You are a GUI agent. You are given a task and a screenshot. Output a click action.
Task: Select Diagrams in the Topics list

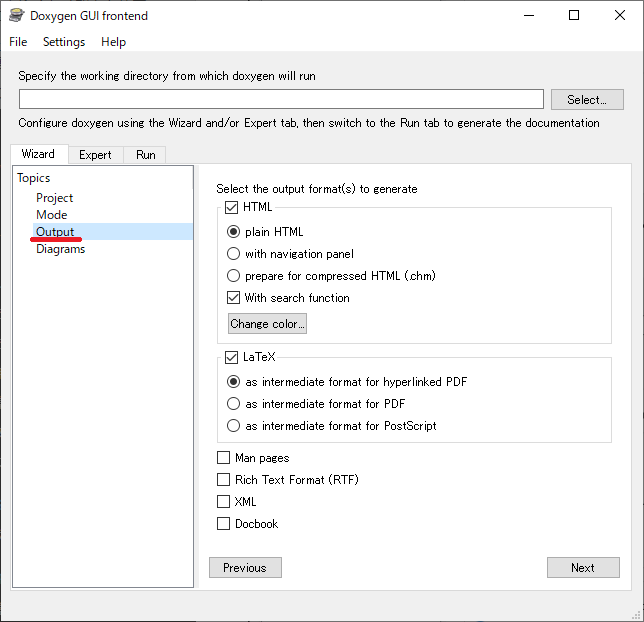tap(61, 249)
